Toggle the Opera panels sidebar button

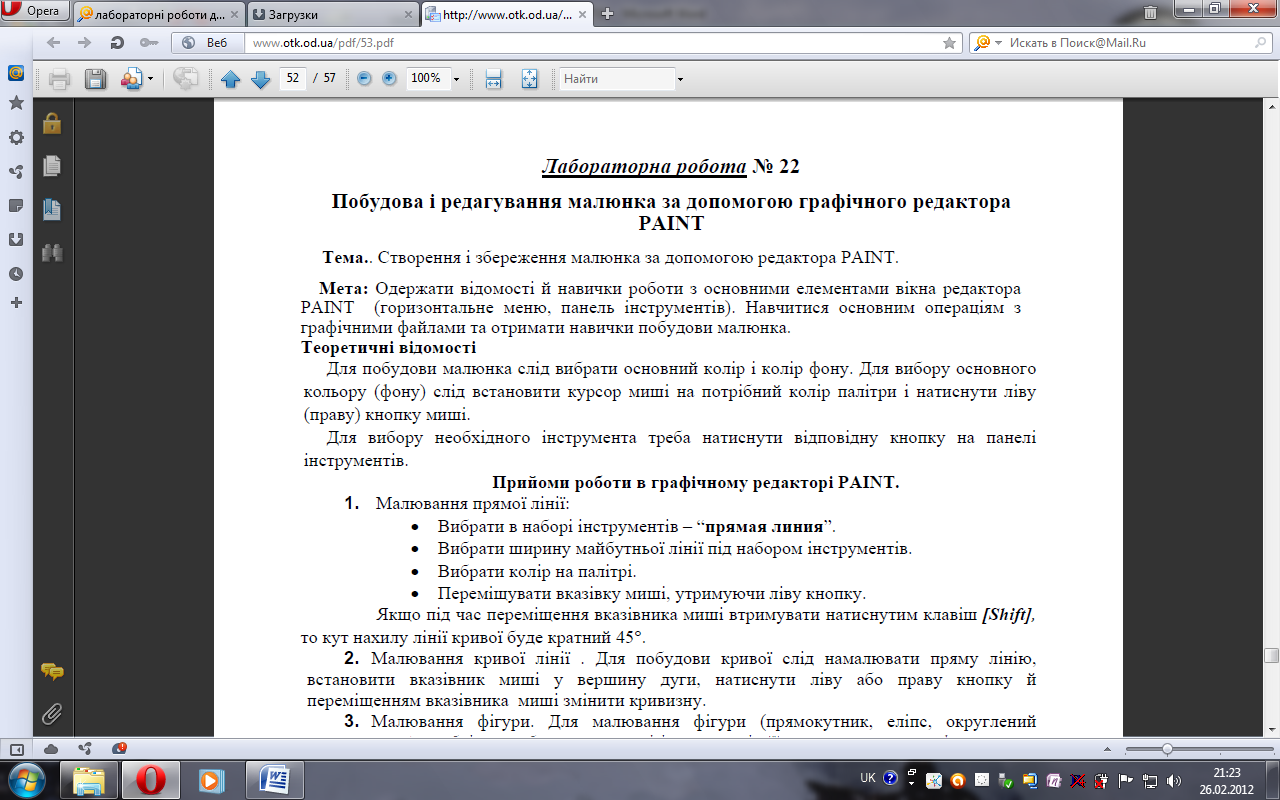(16, 748)
